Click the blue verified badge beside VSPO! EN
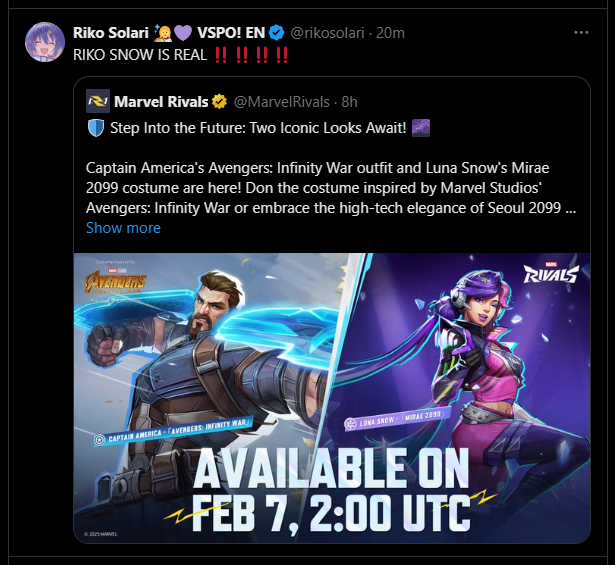The width and height of the screenshot is (615, 565). coord(277,33)
